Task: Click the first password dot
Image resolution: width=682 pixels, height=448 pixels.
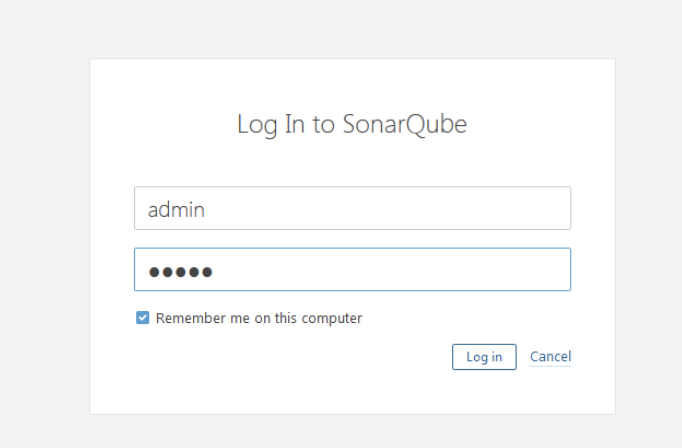Action: coord(154,272)
